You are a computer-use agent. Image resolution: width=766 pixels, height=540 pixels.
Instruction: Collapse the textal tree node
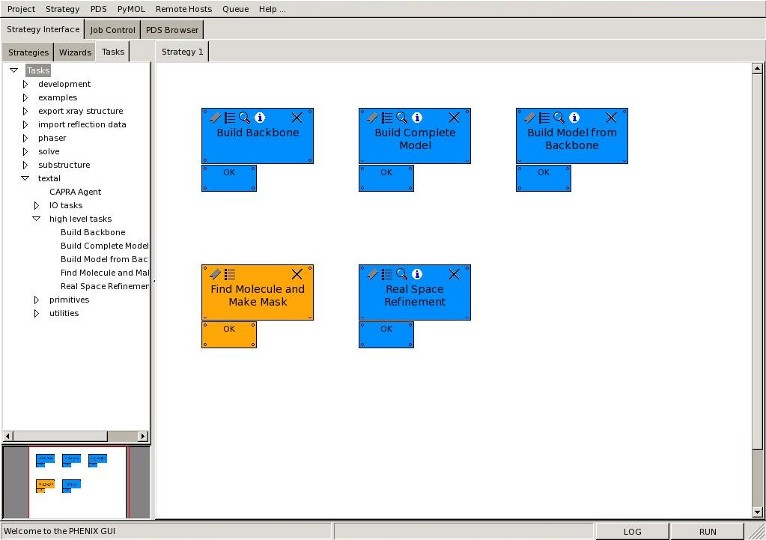point(26,178)
